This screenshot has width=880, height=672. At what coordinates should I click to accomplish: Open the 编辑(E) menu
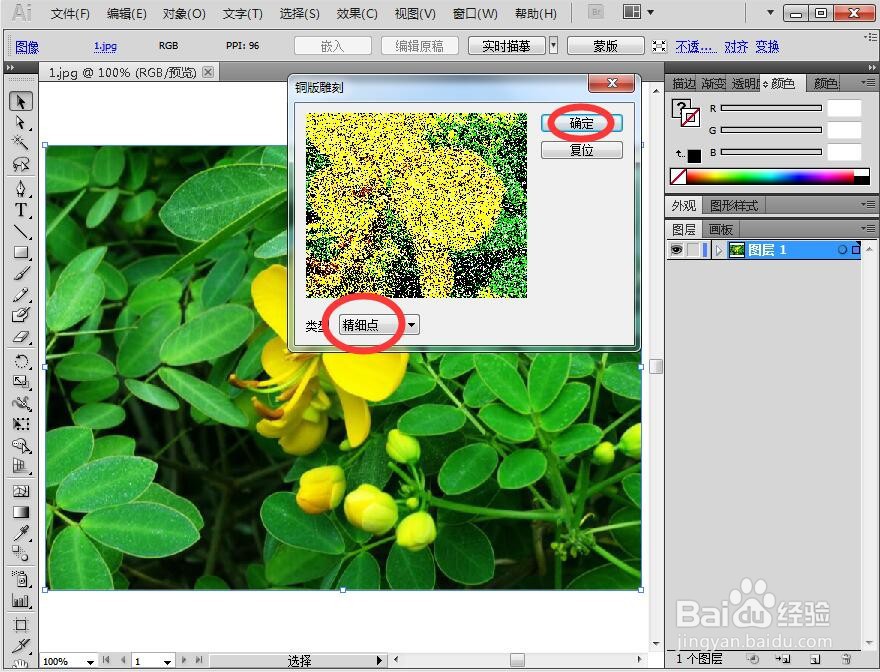(126, 13)
